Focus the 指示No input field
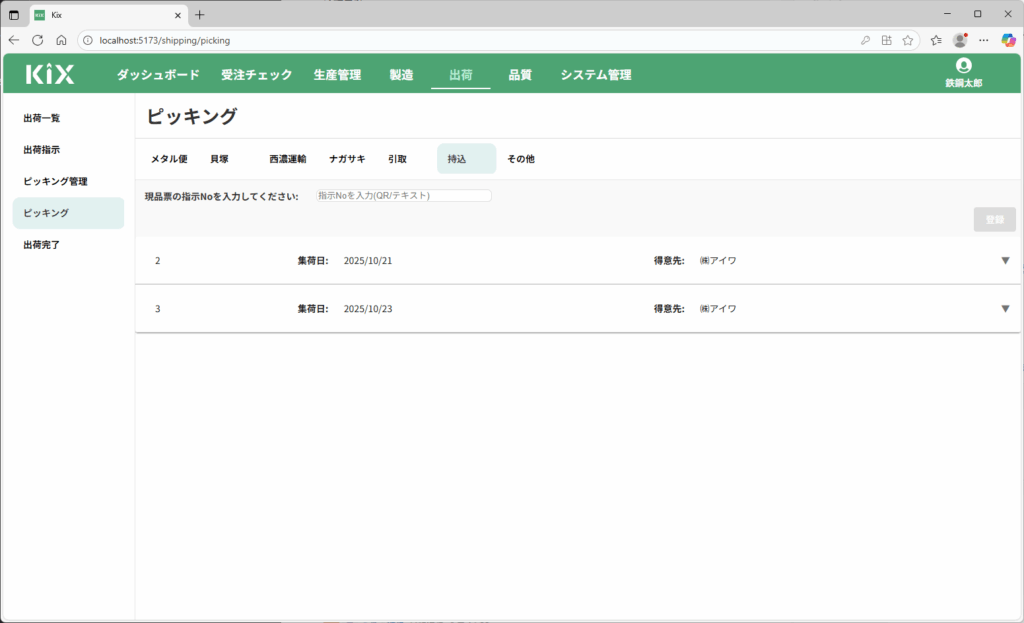Viewport: 1024px width, 623px height. tap(403, 196)
